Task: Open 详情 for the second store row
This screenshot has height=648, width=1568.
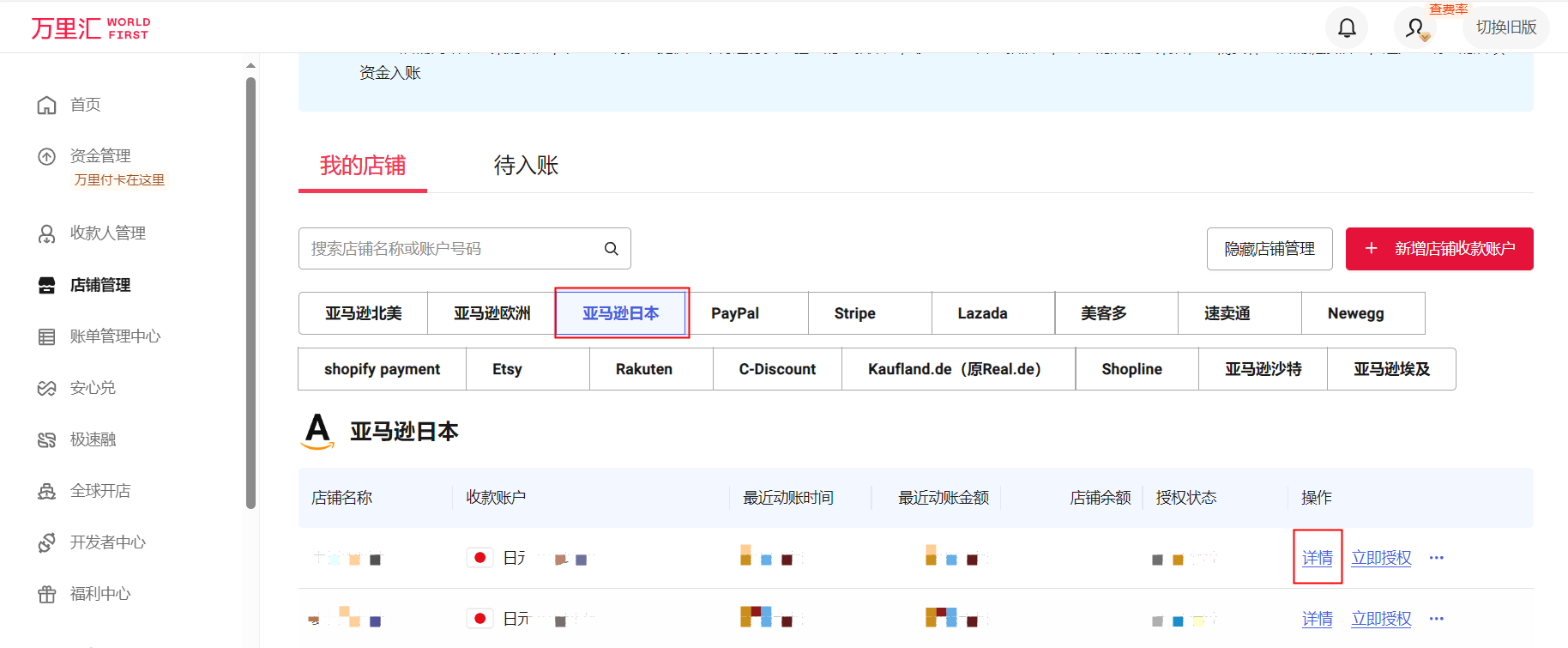Action: [x=1318, y=618]
